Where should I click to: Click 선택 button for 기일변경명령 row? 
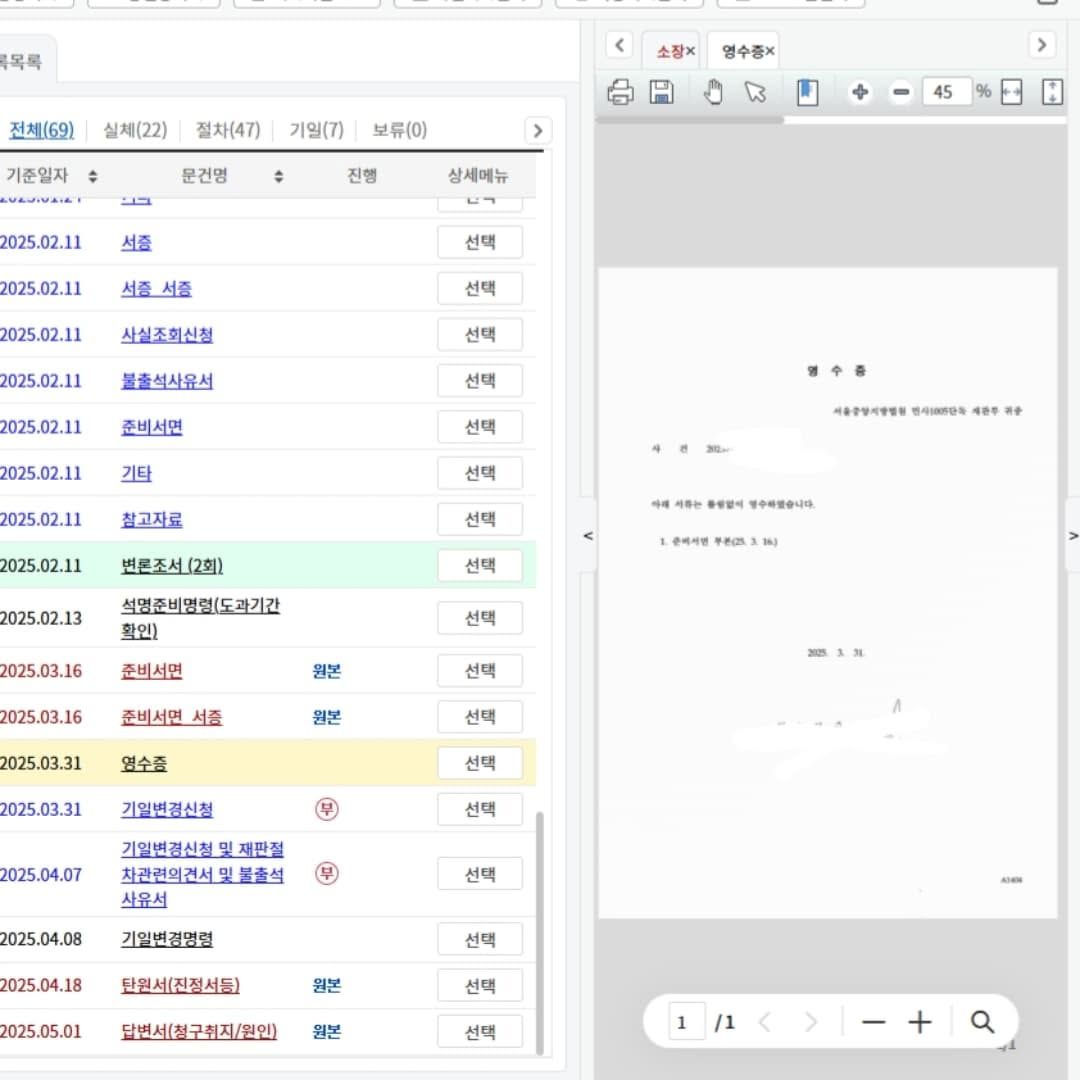tap(480, 939)
